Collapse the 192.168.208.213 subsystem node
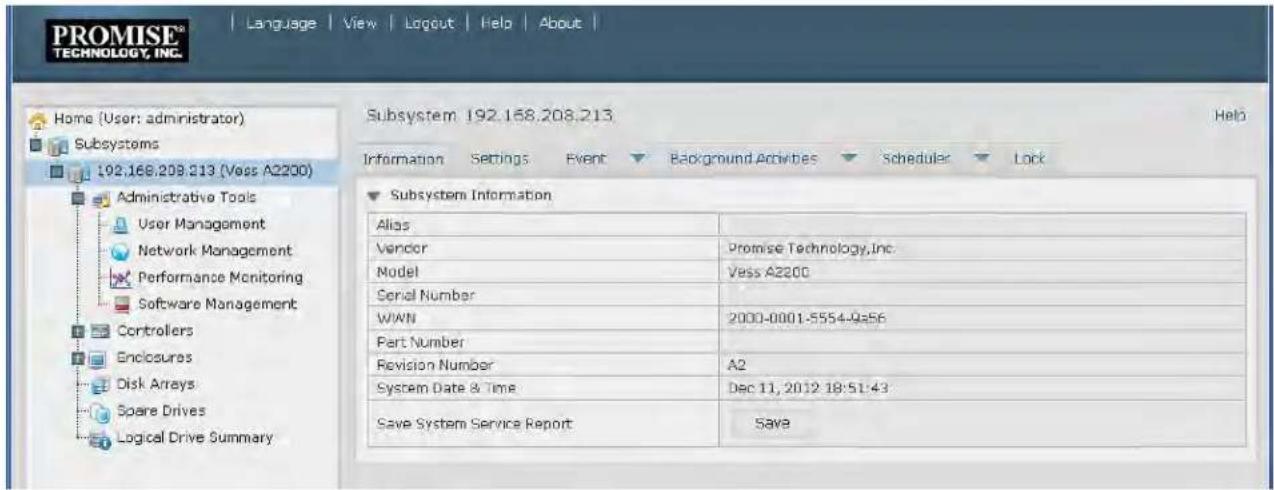The width and height of the screenshot is (1274, 490). click(58, 172)
